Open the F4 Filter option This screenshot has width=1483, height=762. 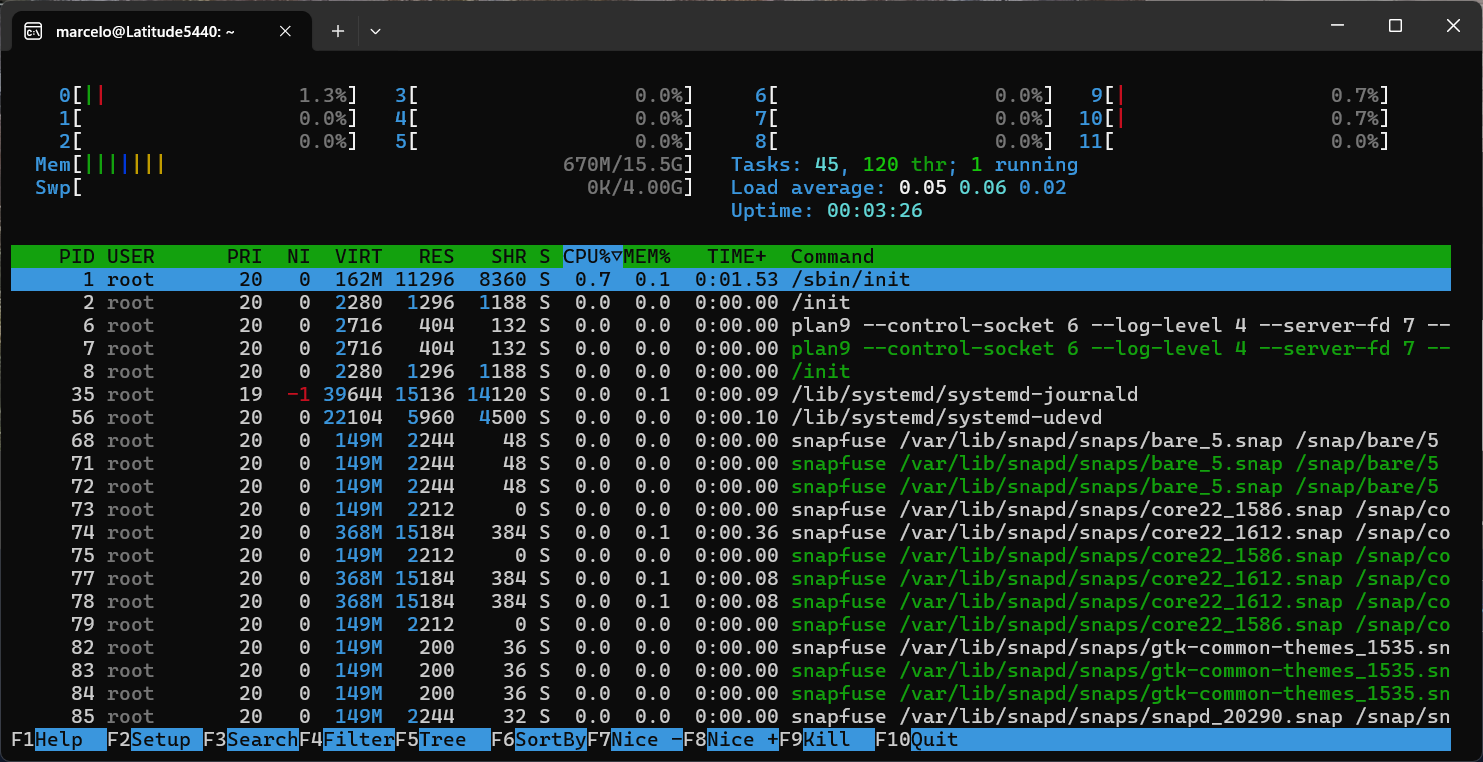tap(347, 740)
